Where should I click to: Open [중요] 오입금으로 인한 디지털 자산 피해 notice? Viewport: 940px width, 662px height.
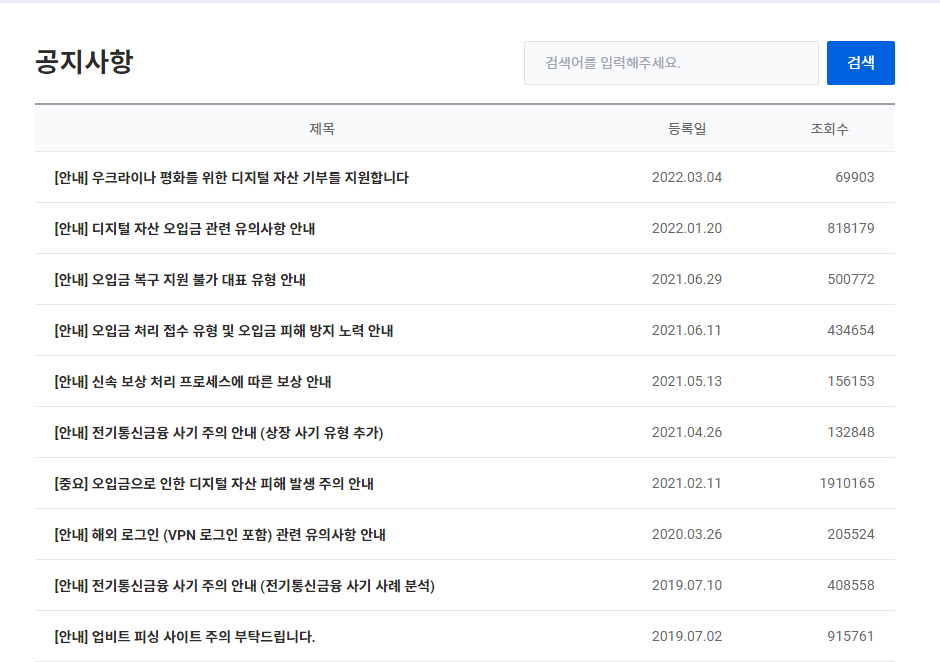tap(214, 483)
